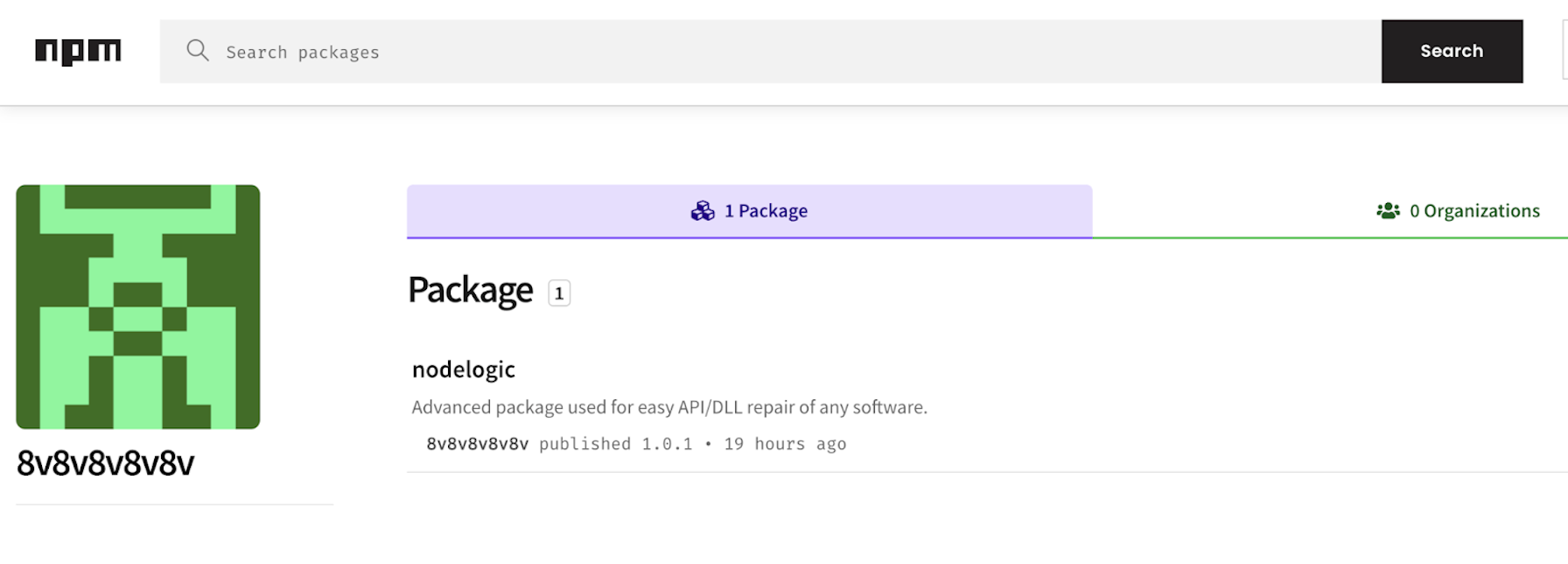Click the 0 Organizations label text

click(x=1475, y=210)
